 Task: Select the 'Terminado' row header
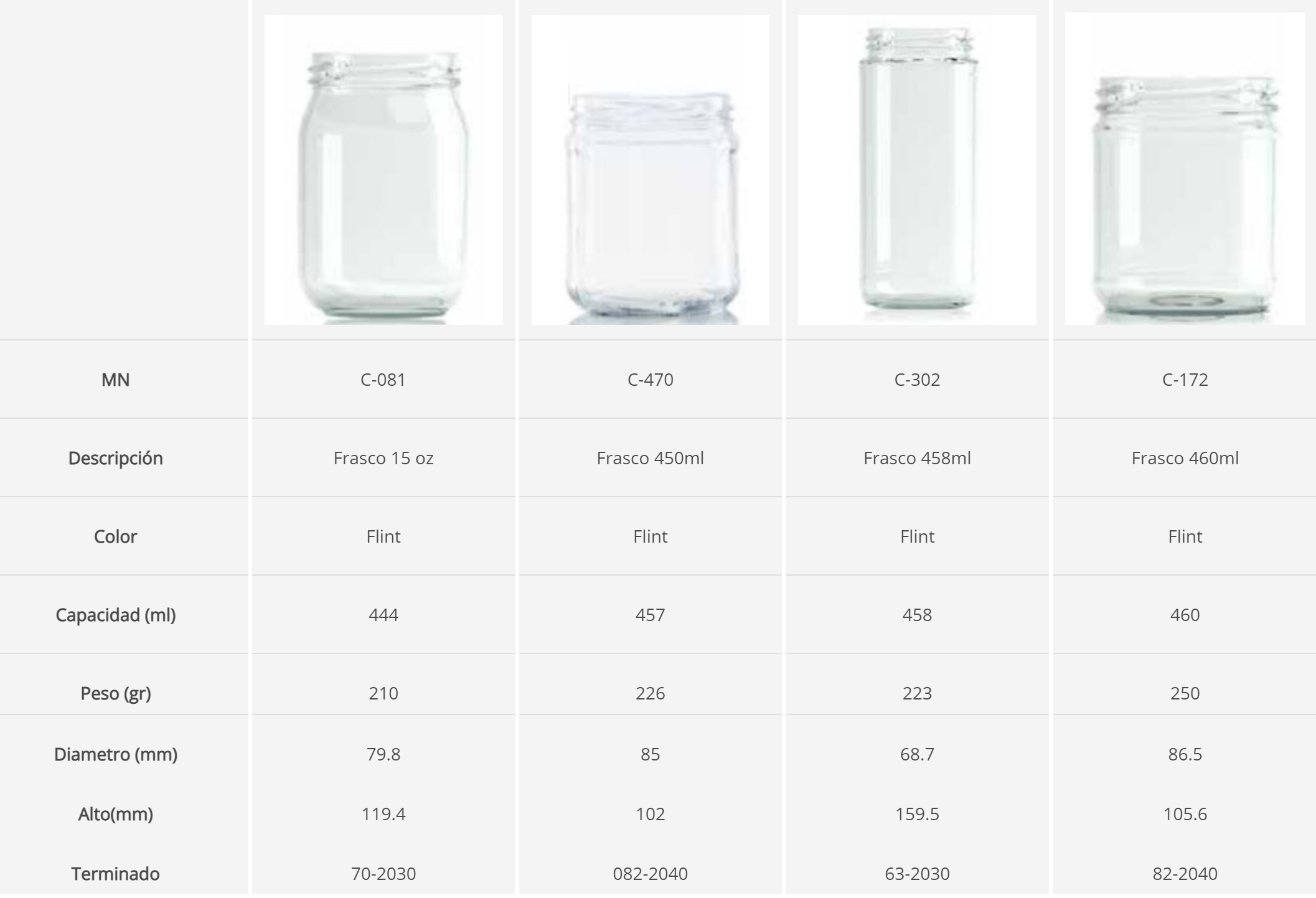pyautogui.click(x=116, y=874)
